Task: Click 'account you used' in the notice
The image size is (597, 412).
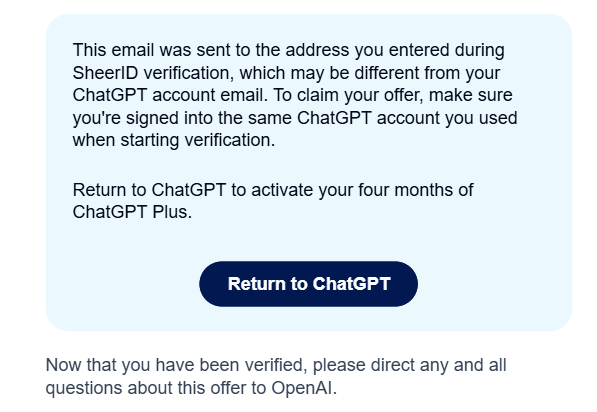Action: (x=447, y=118)
